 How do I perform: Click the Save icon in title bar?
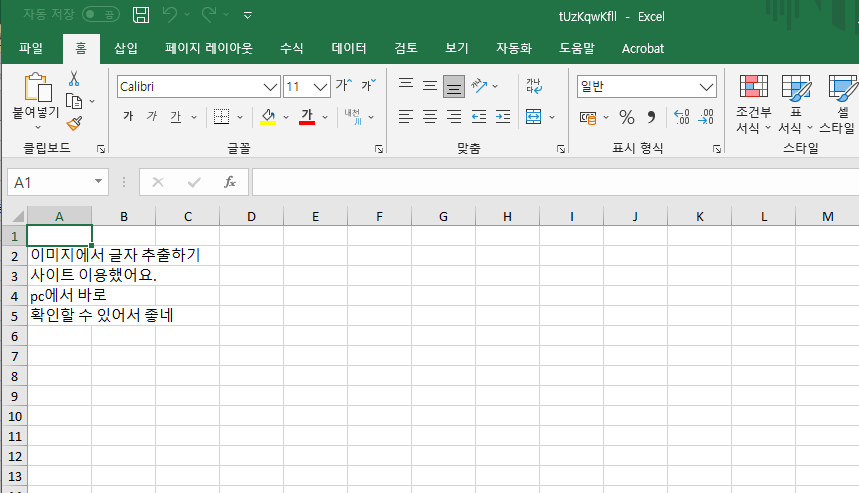(x=141, y=15)
